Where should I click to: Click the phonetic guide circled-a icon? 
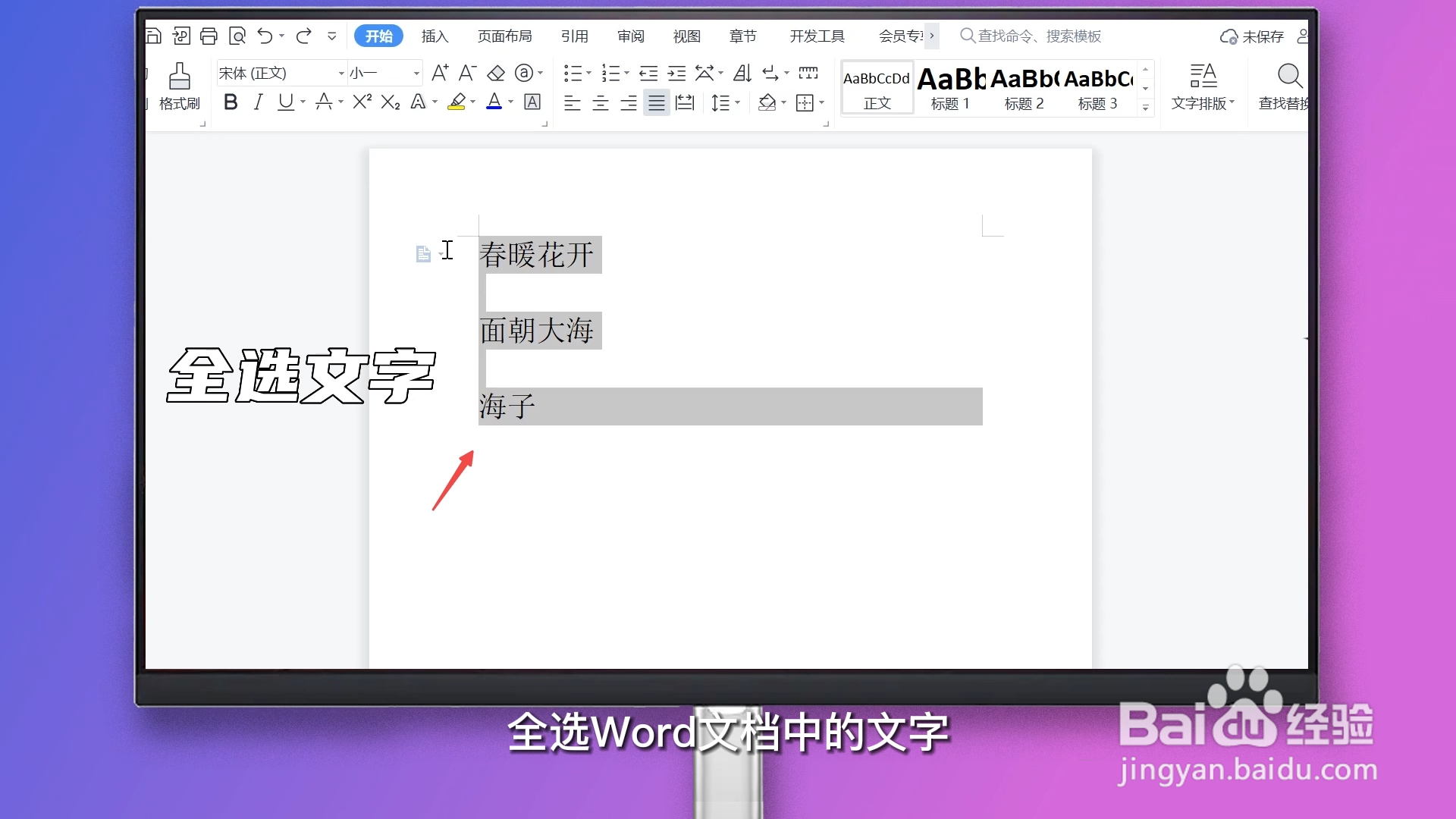523,73
